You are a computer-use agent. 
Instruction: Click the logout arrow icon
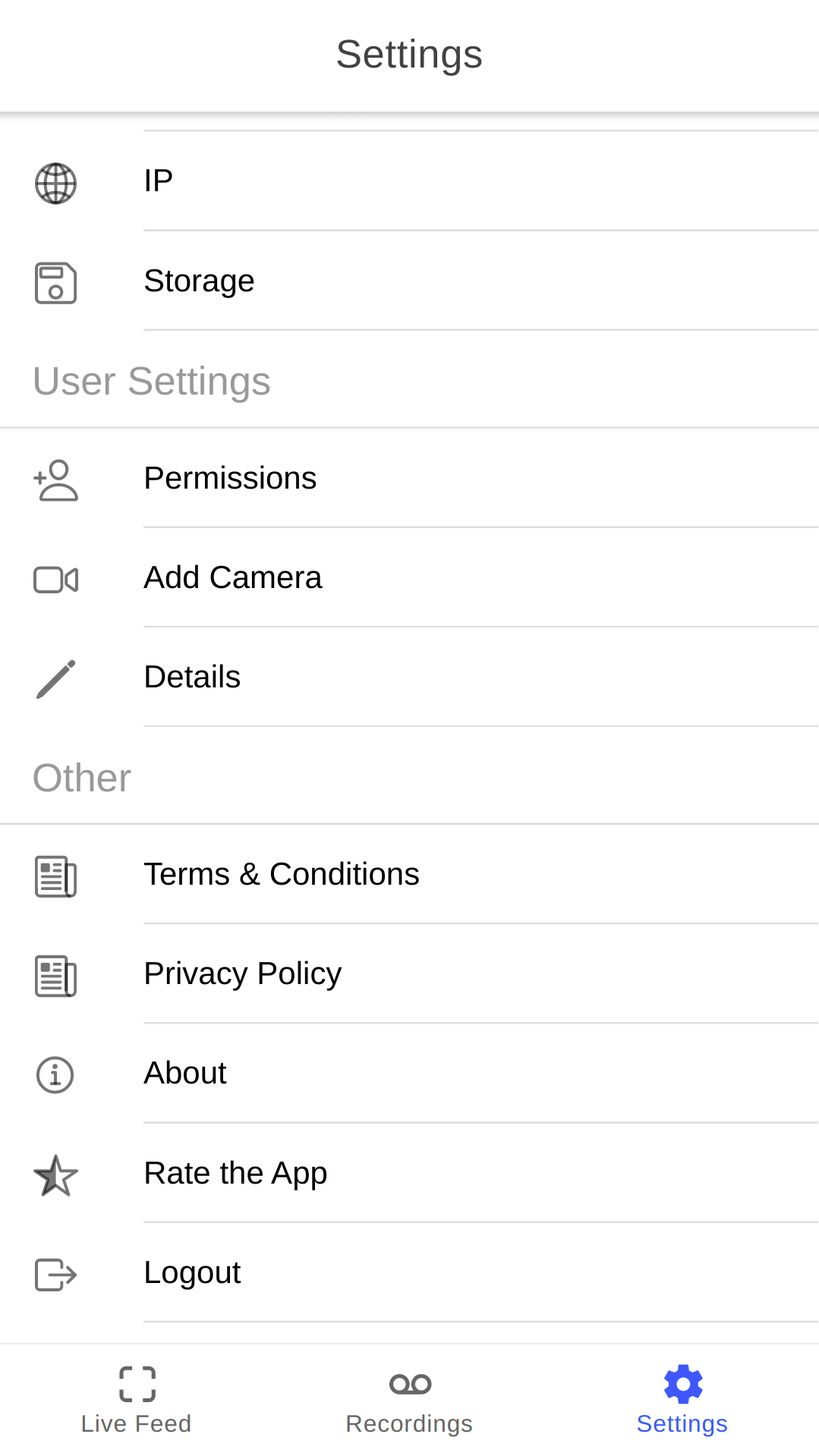(55, 1274)
